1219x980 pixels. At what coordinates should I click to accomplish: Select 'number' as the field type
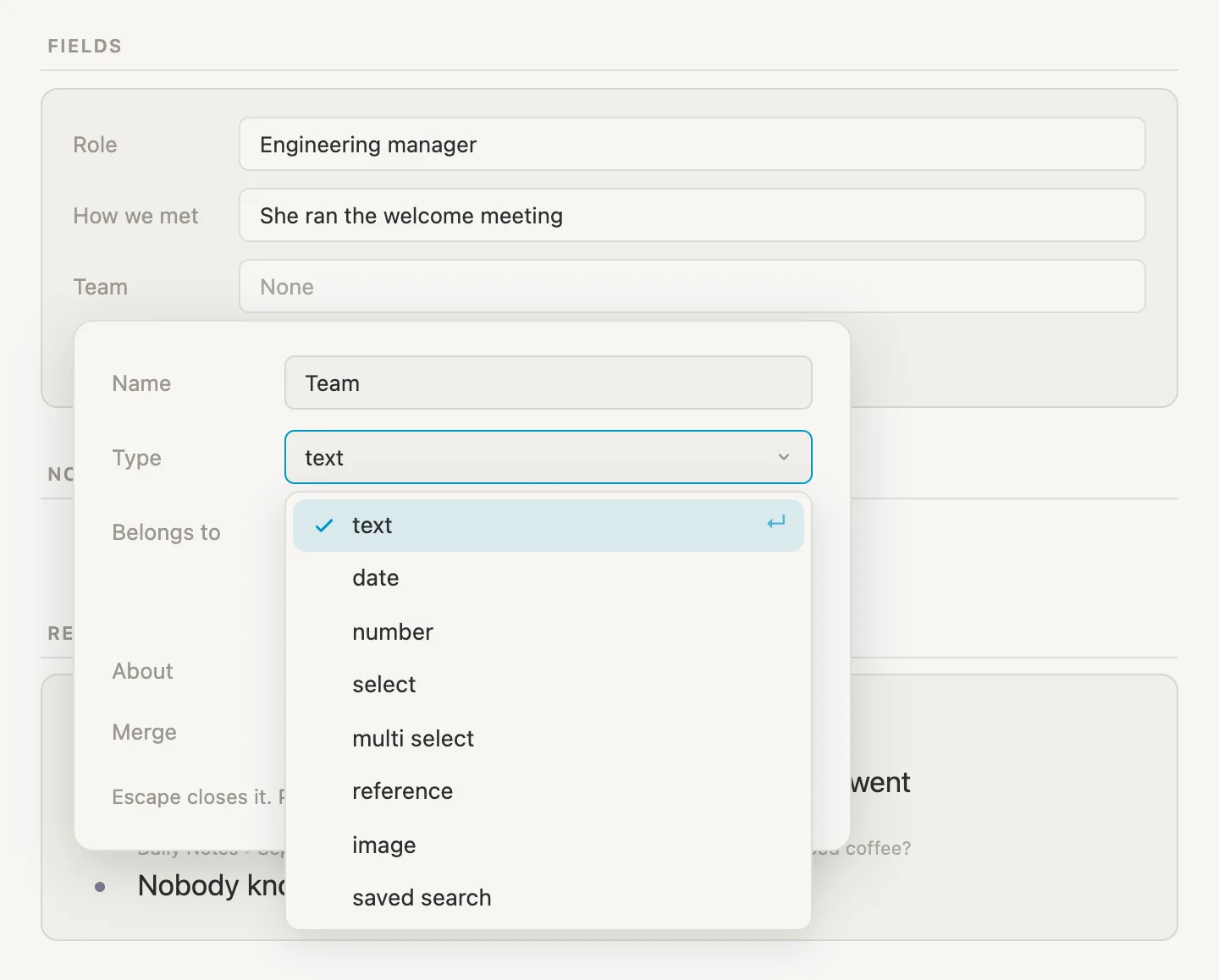[x=549, y=631]
